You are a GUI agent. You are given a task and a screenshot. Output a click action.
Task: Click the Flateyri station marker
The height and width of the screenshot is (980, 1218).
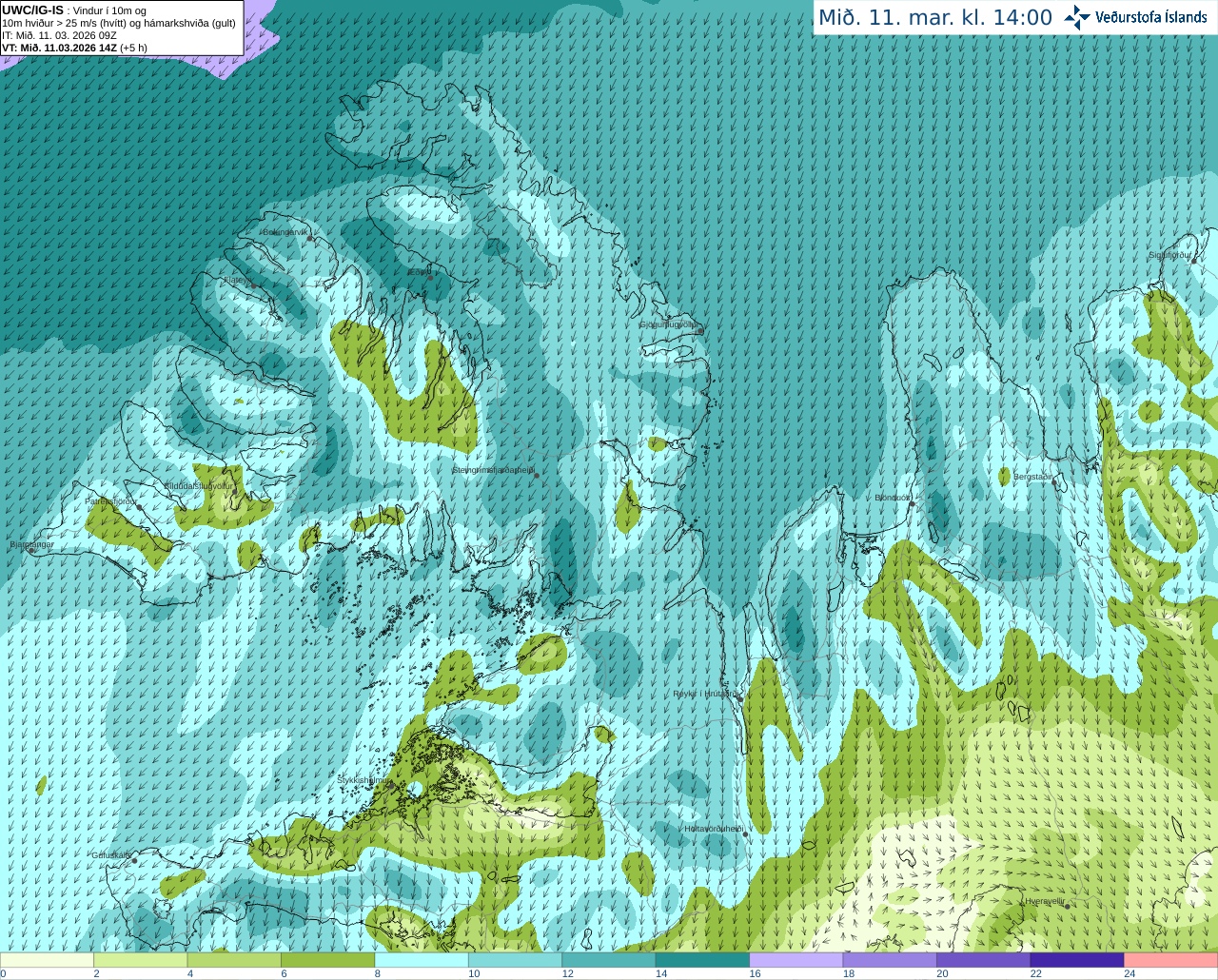point(252,285)
